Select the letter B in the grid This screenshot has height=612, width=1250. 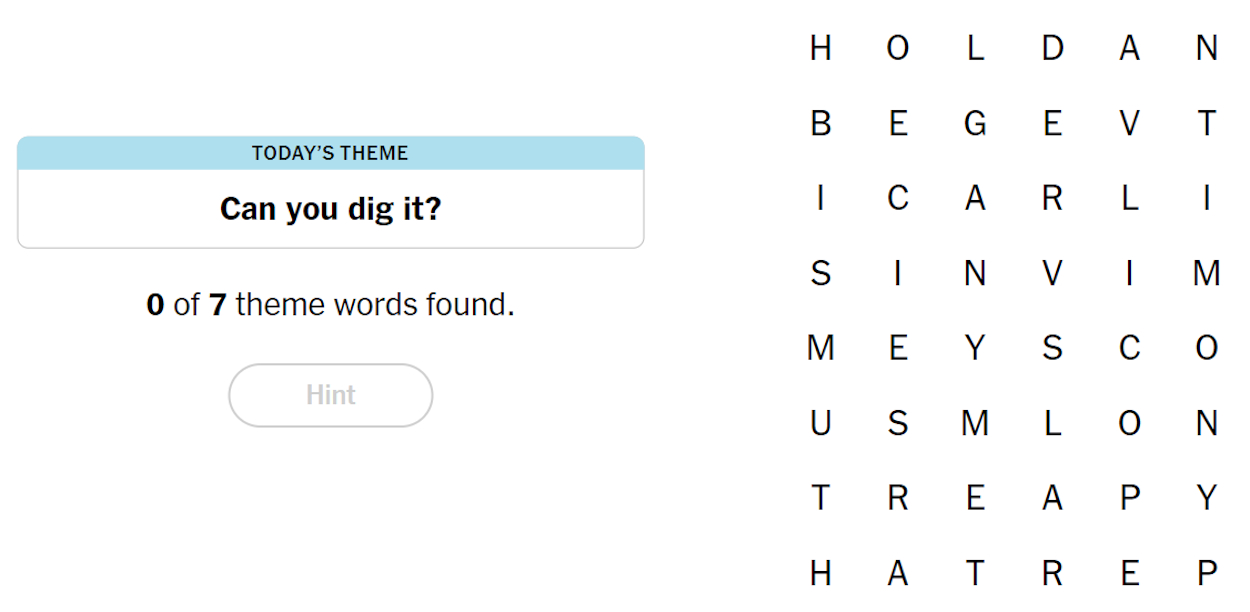820,123
